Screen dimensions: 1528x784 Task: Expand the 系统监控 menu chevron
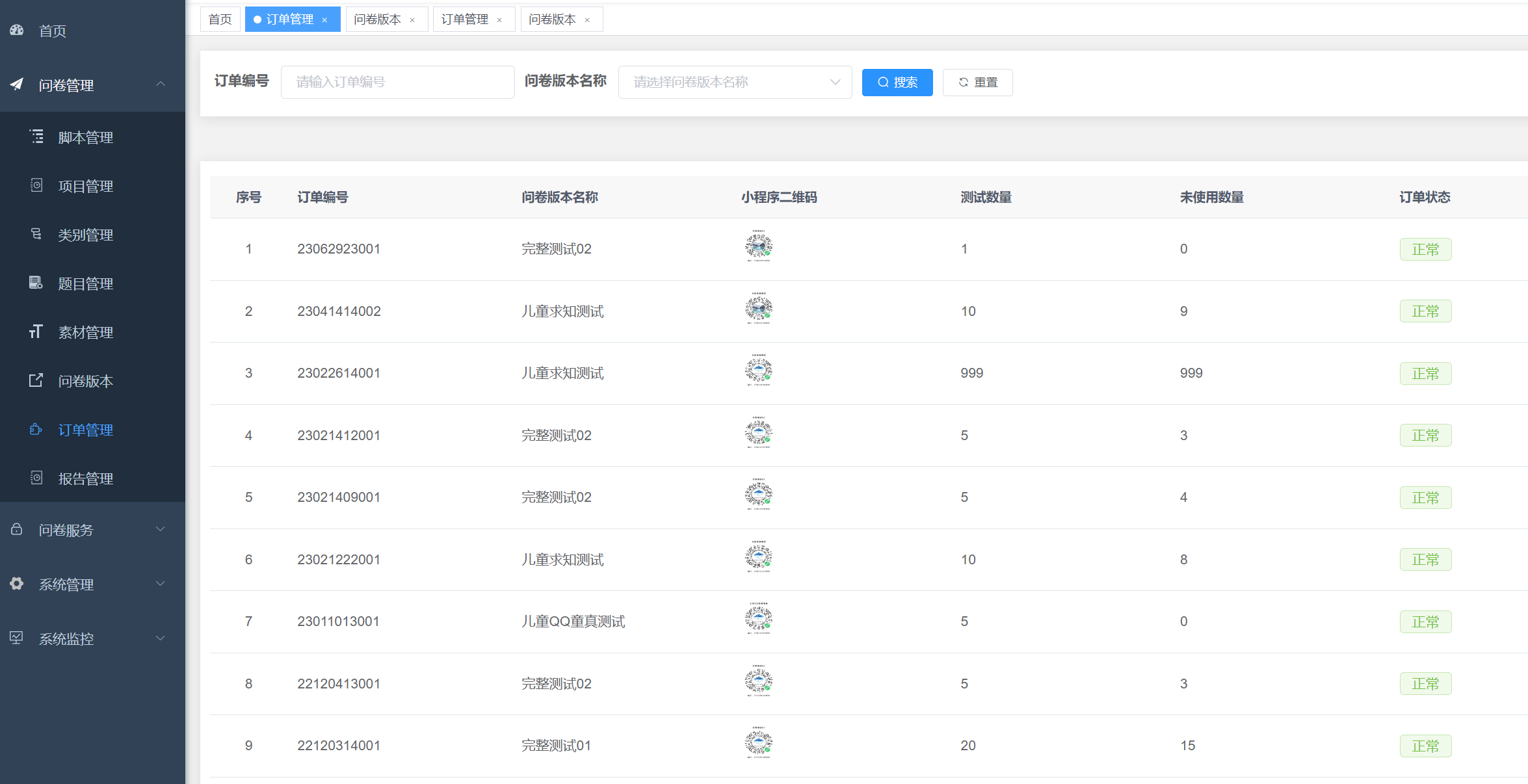click(x=161, y=638)
